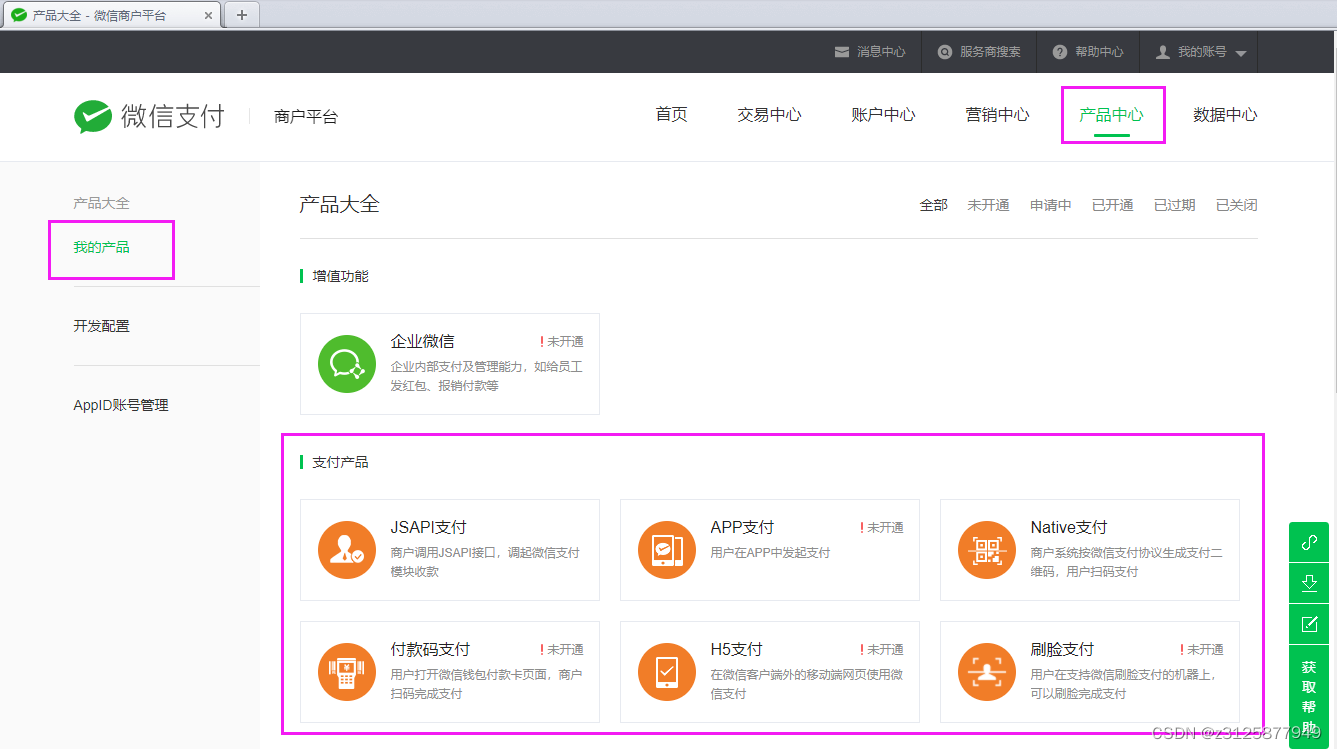The width and height of the screenshot is (1337, 749).
Task: Click the 获取帮助 green side button
Action: click(1309, 695)
